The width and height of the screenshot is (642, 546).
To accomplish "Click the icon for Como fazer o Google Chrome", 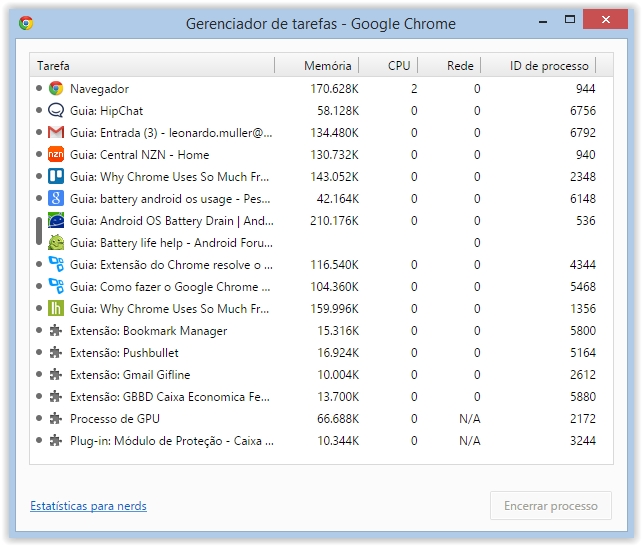I will click(56, 287).
